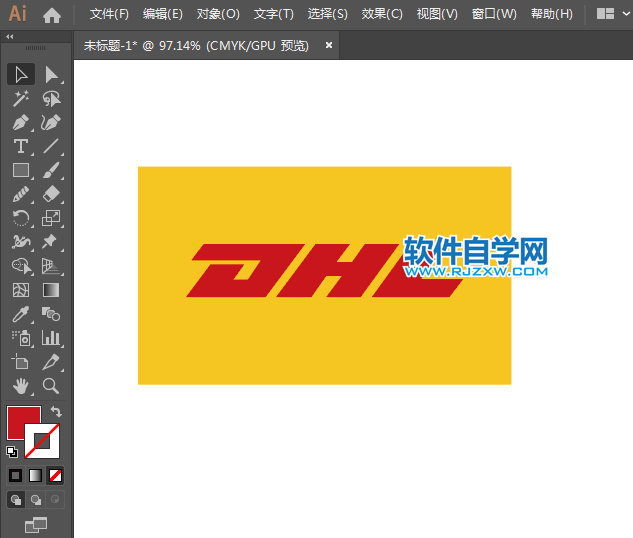Open the 视图(V) menu
Screen dimensions: 633x538
(x=437, y=14)
